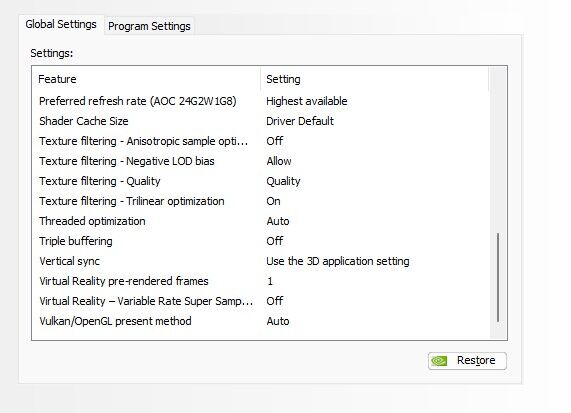Click the Setting column header
Image resolution: width=571 pixels, height=413 pixels.
[x=283, y=79]
